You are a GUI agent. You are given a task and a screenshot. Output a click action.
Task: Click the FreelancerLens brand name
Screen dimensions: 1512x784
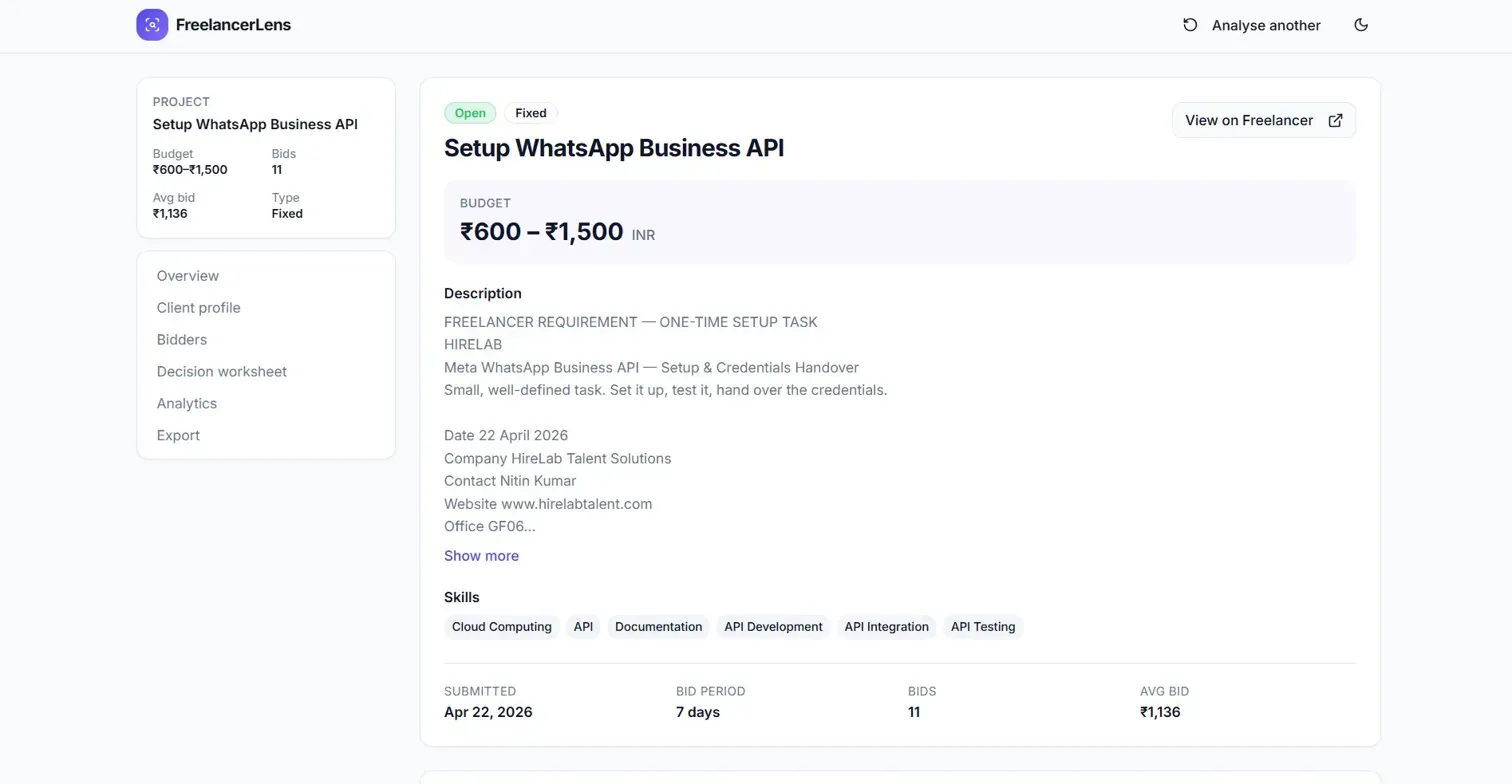click(233, 25)
